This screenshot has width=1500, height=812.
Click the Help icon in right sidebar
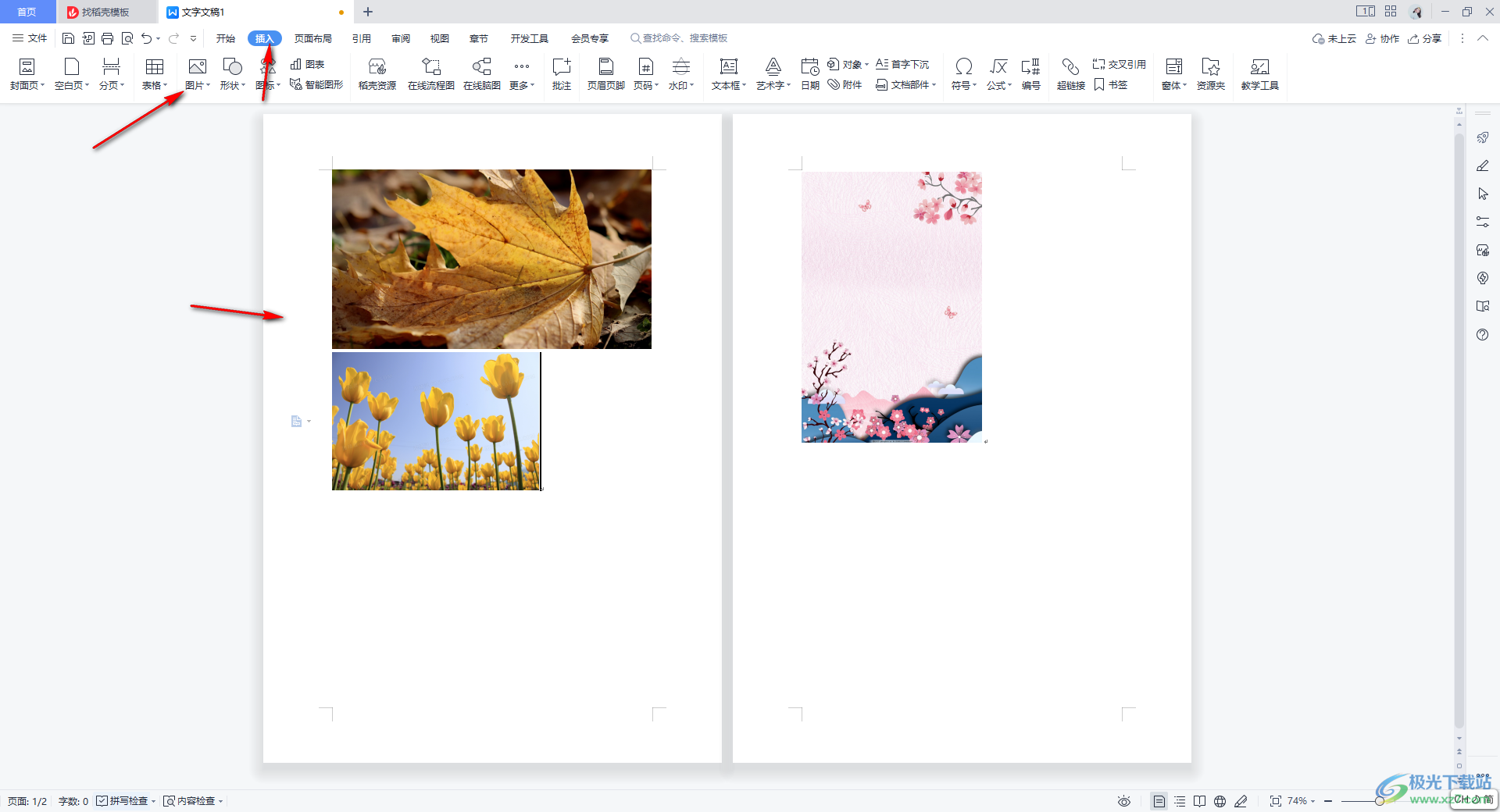point(1483,335)
